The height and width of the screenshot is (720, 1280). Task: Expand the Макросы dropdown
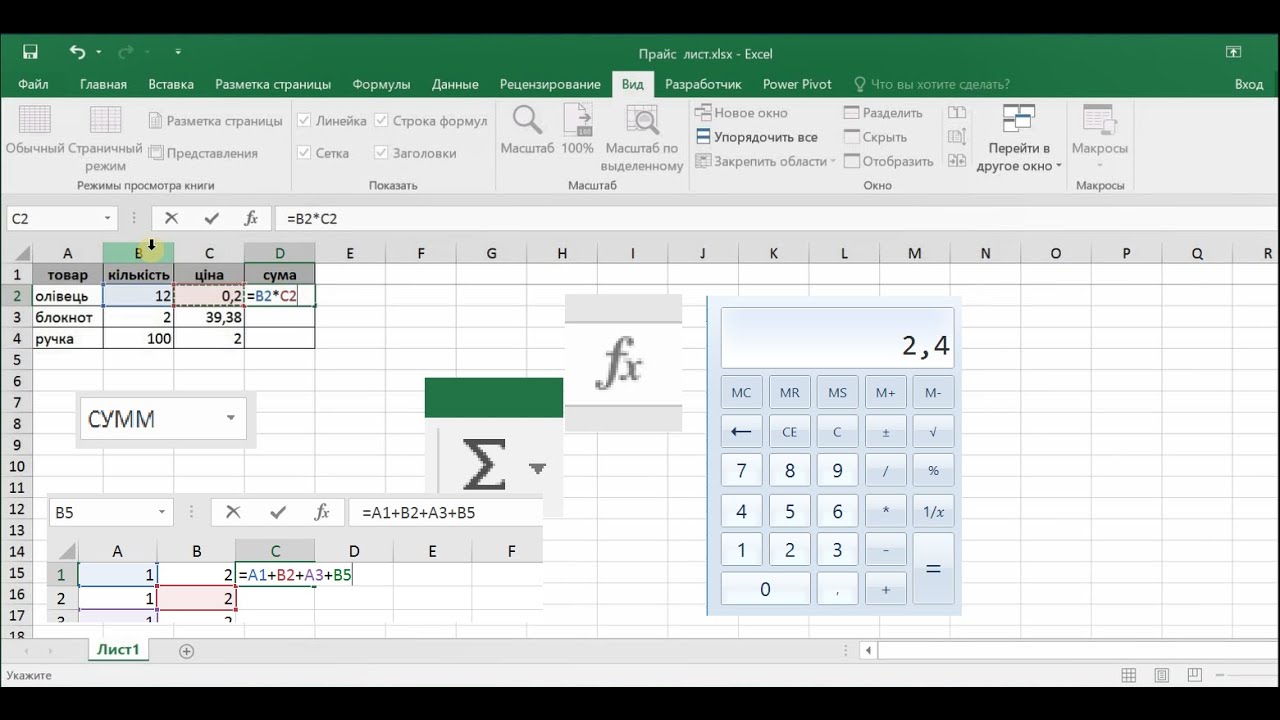click(x=1099, y=166)
